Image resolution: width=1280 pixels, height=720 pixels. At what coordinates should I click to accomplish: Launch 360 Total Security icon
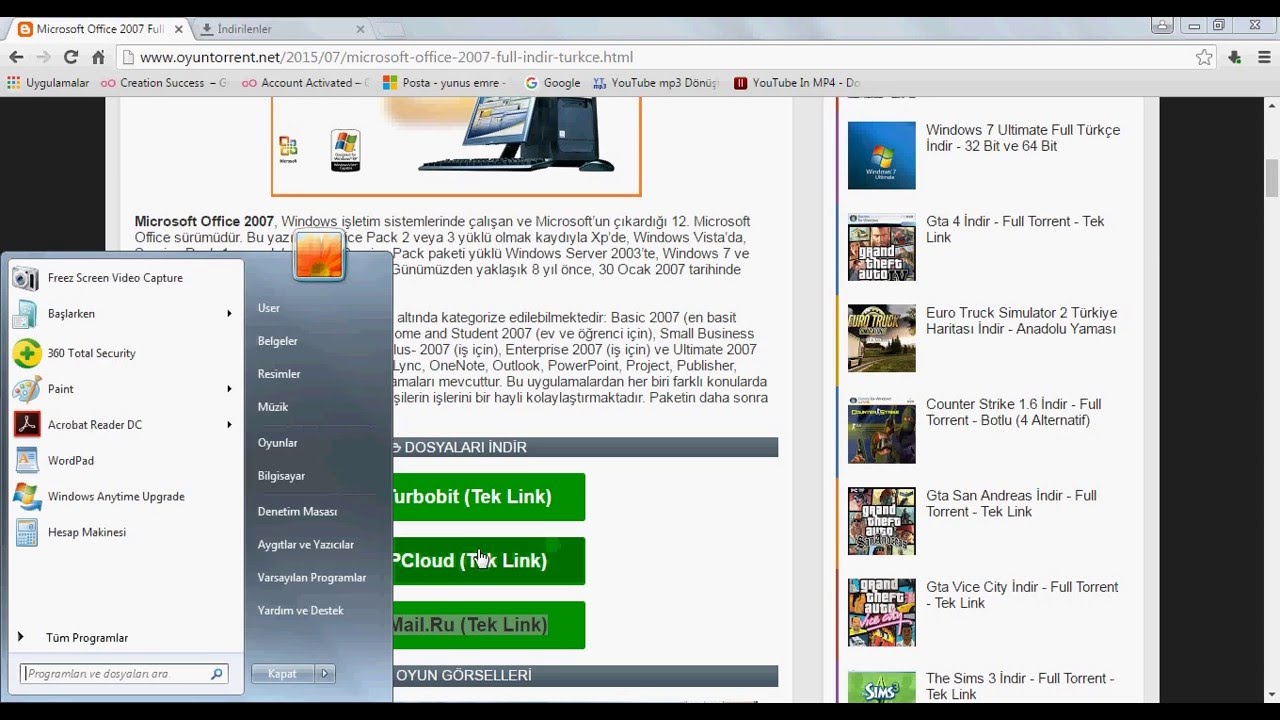[26, 353]
